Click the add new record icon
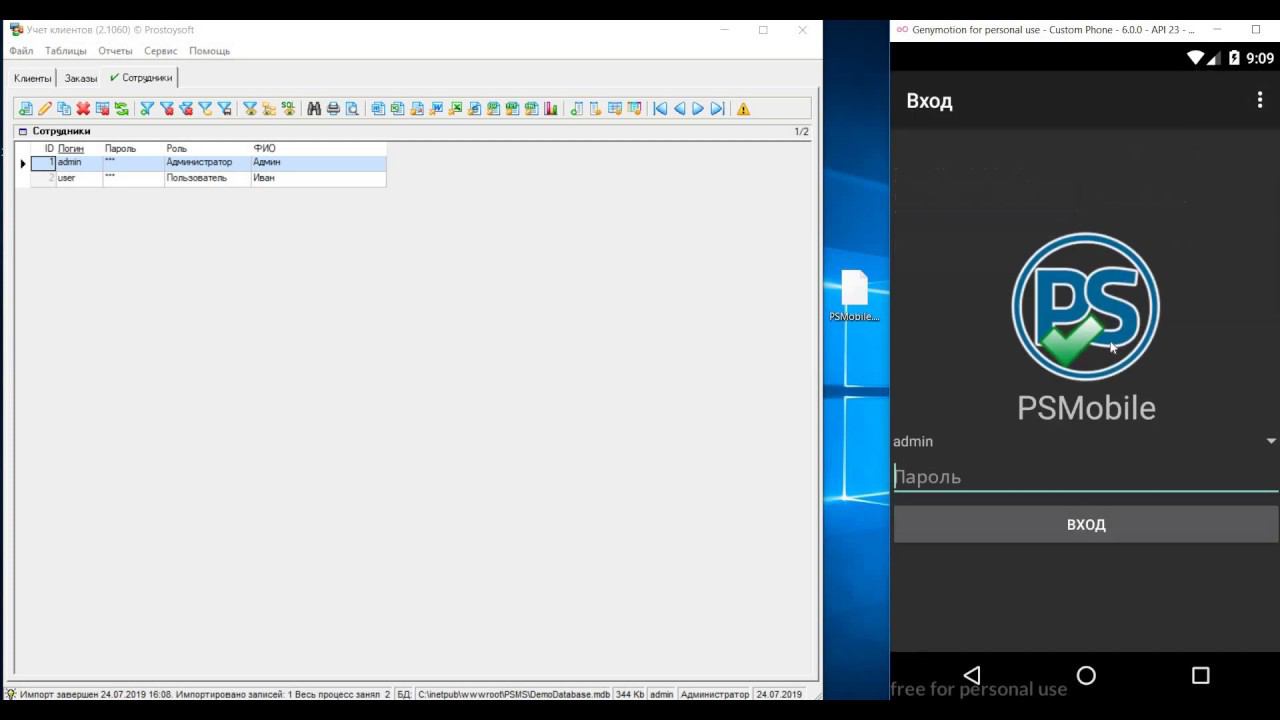The image size is (1280, 720). click(x=26, y=109)
